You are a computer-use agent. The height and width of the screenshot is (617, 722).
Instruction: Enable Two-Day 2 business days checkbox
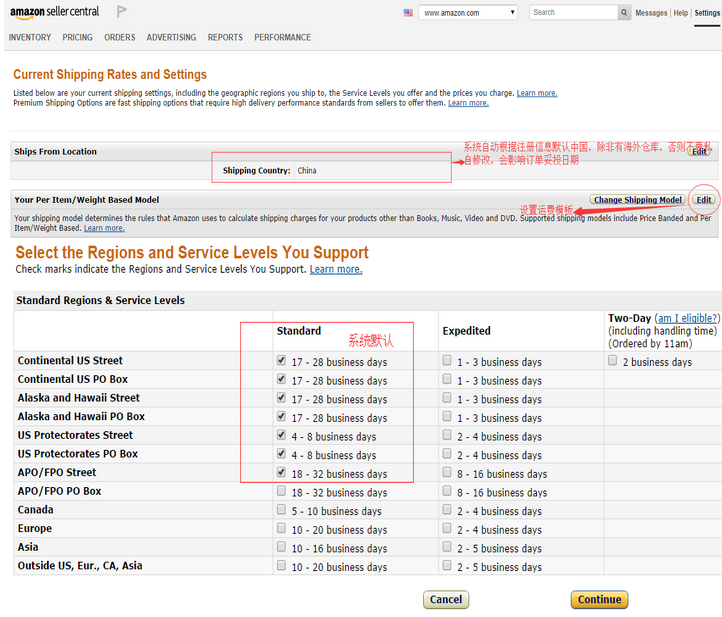(612, 361)
